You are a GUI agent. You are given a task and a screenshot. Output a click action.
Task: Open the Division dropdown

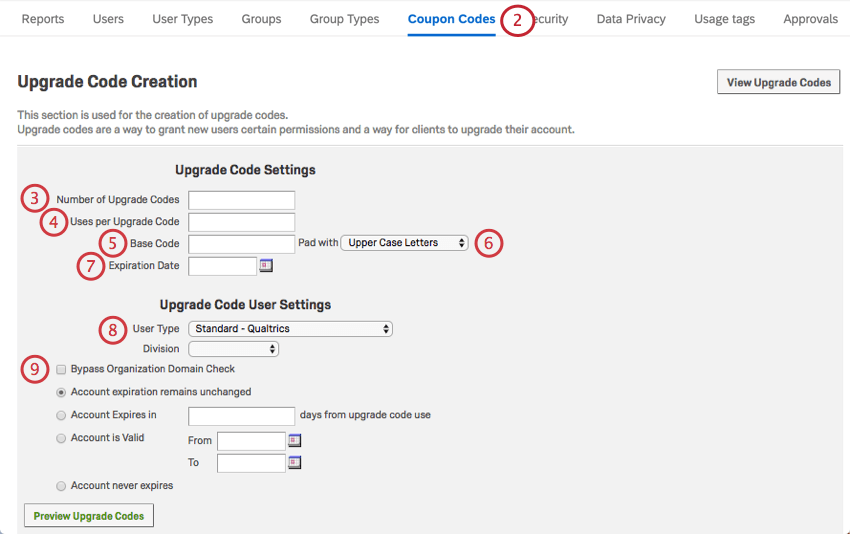click(233, 349)
